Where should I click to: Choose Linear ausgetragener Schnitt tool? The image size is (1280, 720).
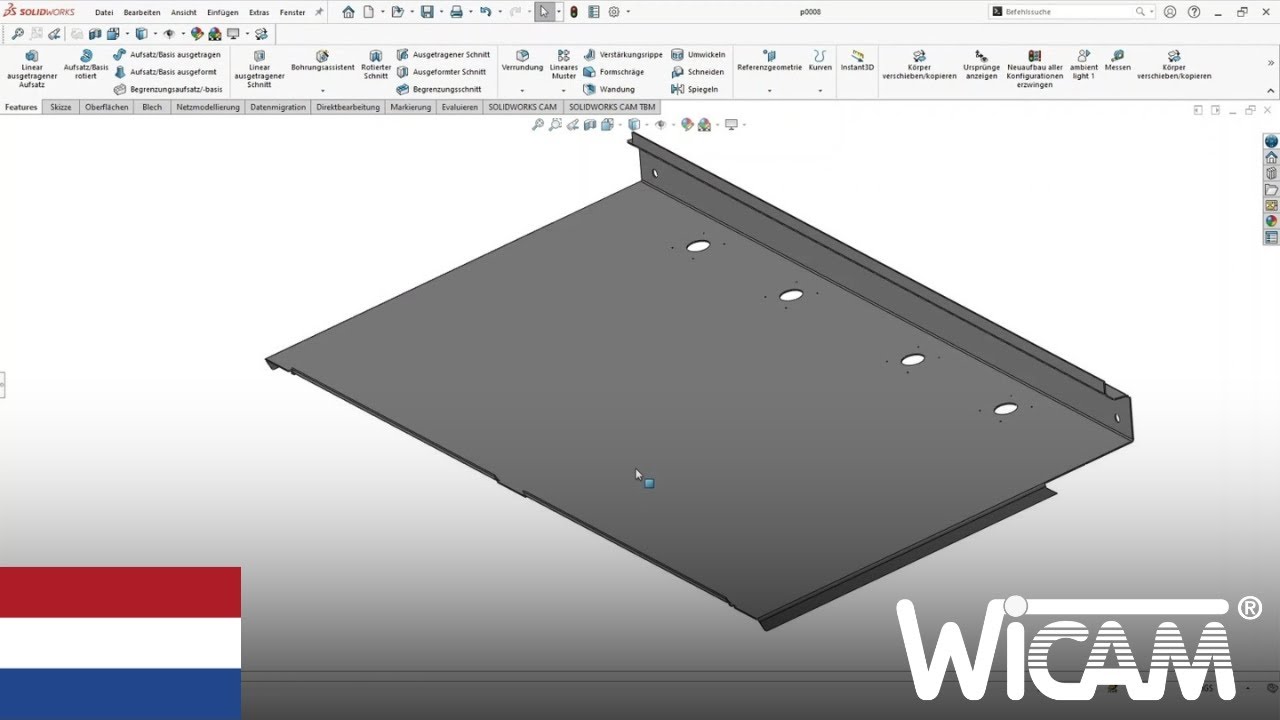coord(259,69)
